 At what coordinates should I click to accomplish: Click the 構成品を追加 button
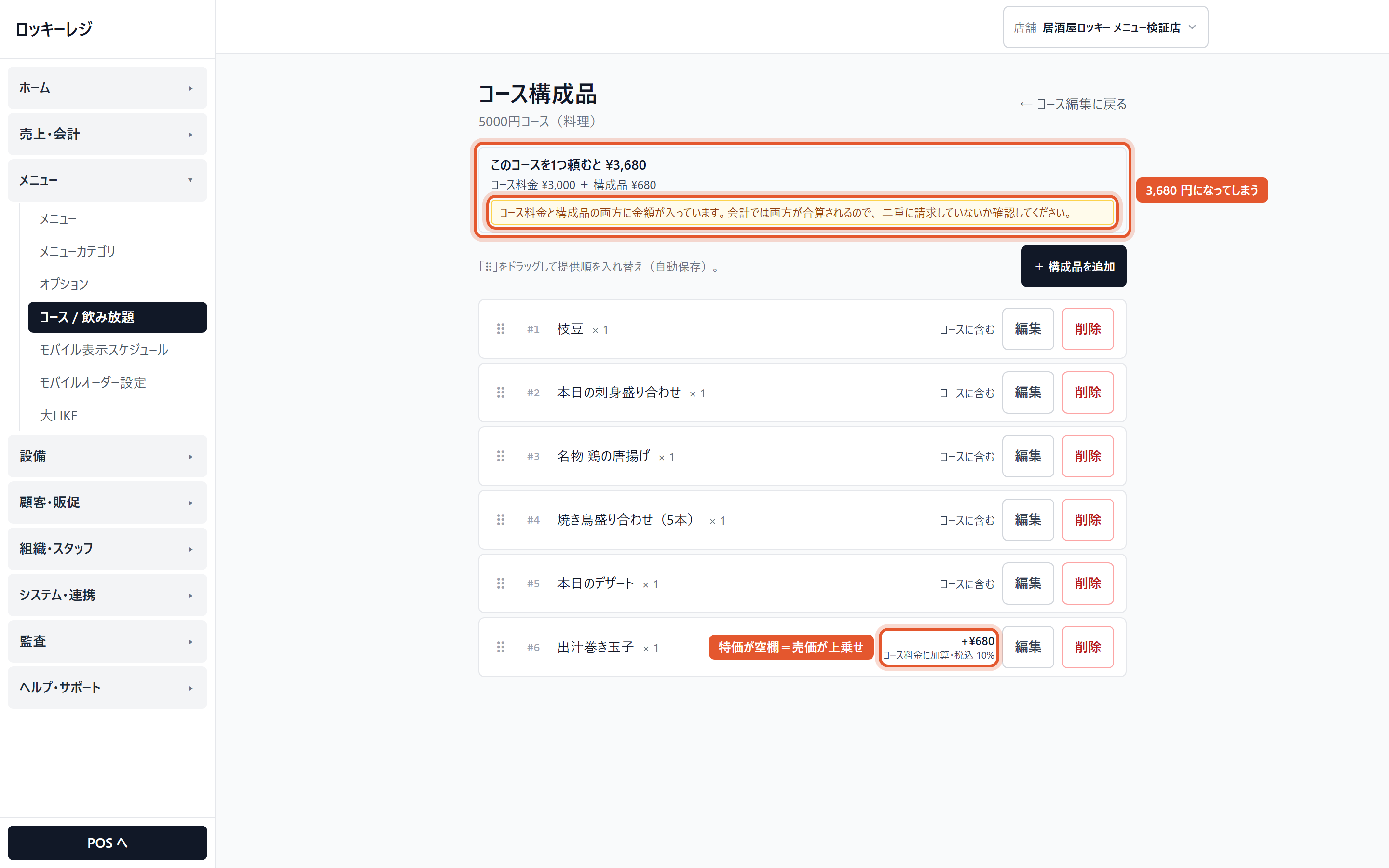pyautogui.click(x=1073, y=266)
